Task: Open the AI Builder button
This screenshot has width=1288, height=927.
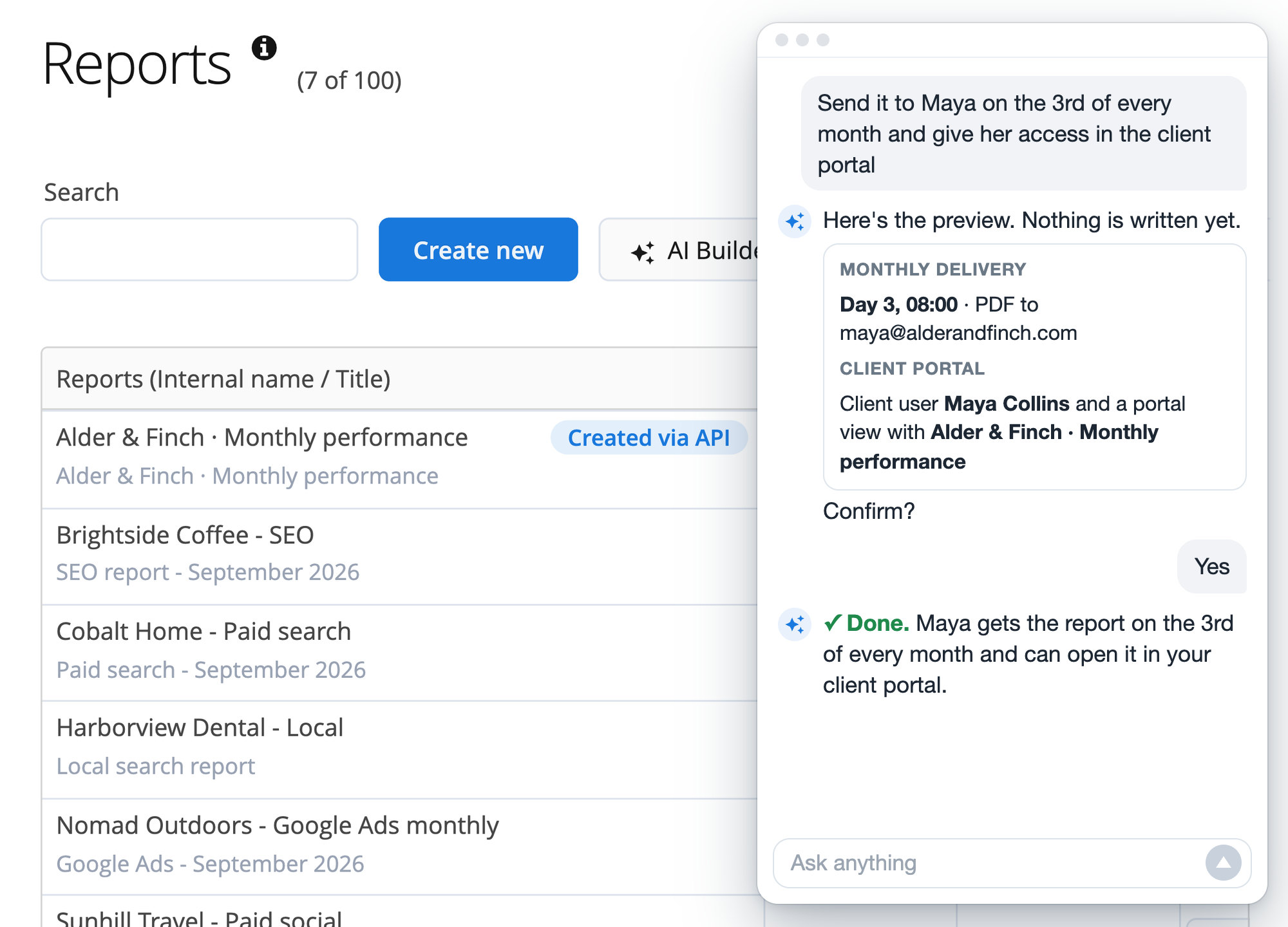Action: [679, 250]
